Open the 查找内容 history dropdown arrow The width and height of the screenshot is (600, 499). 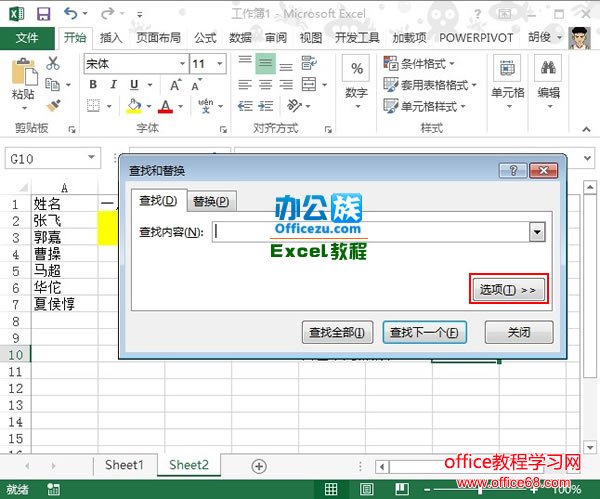537,232
